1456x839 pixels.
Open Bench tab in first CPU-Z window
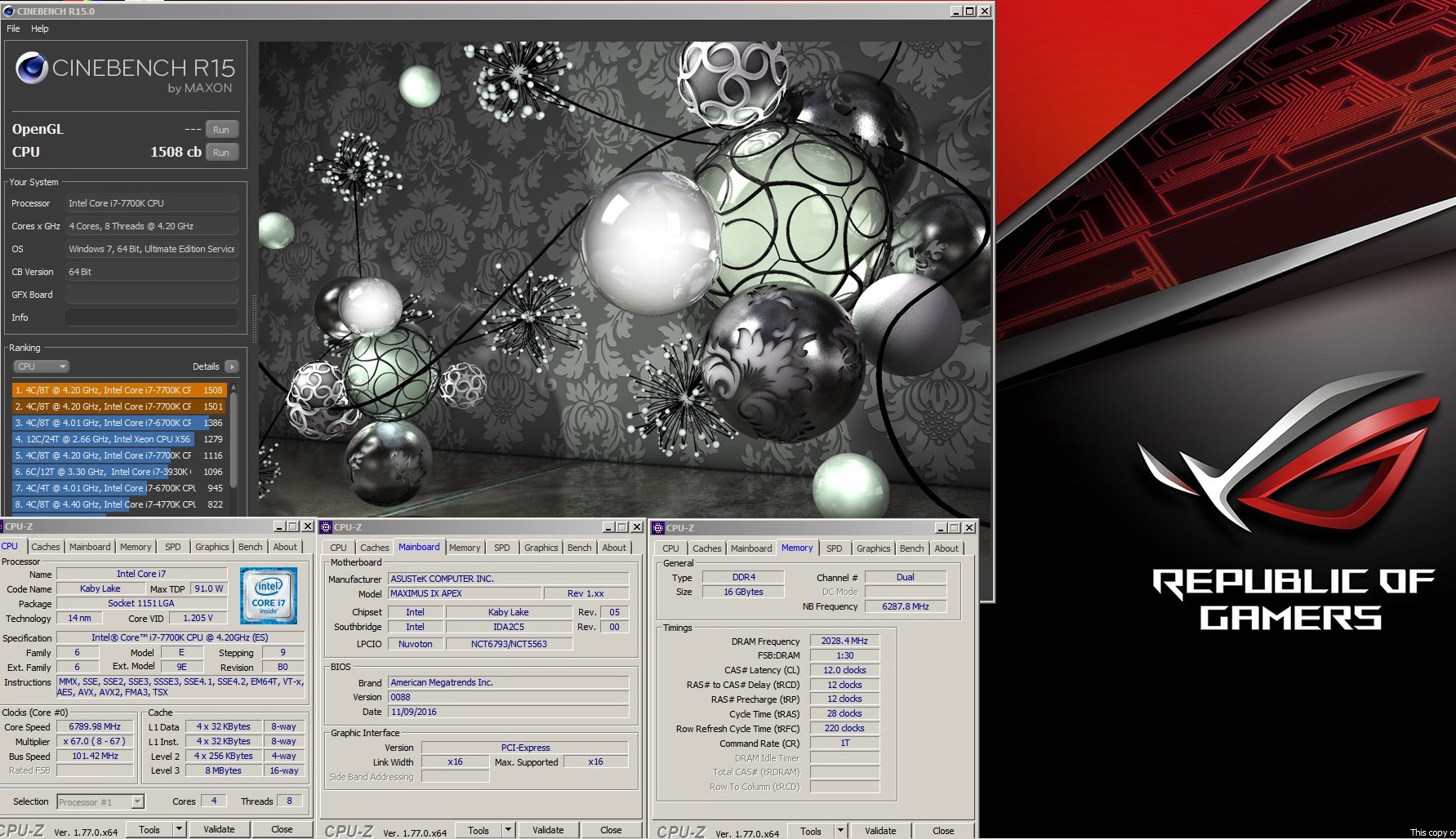tap(251, 547)
